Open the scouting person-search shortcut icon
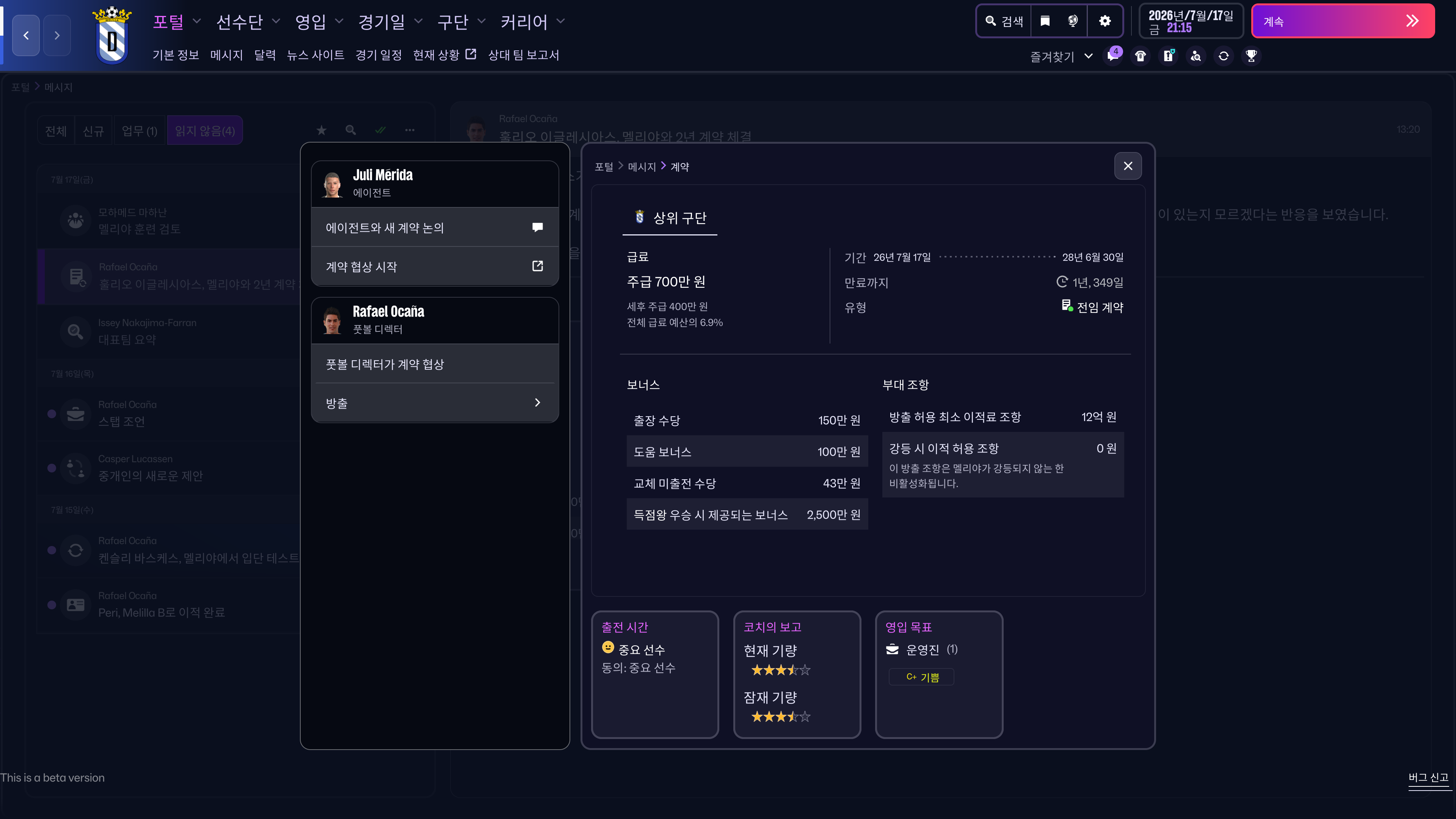The width and height of the screenshot is (1456, 819). pyautogui.click(x=1196, y=56)
